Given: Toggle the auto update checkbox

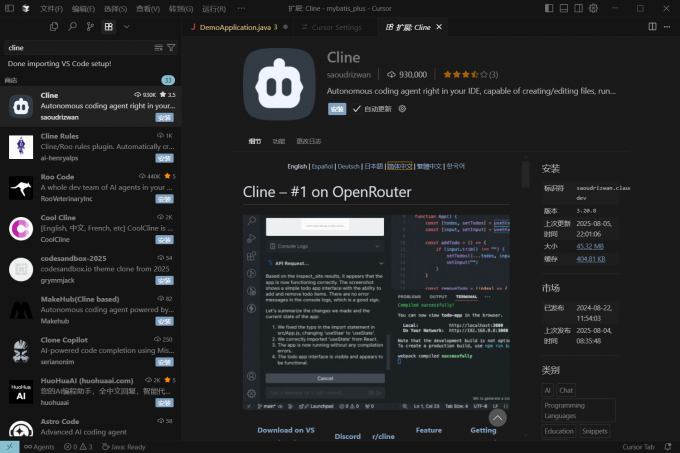Looking at the screenshot, I should tap(356, 108).
